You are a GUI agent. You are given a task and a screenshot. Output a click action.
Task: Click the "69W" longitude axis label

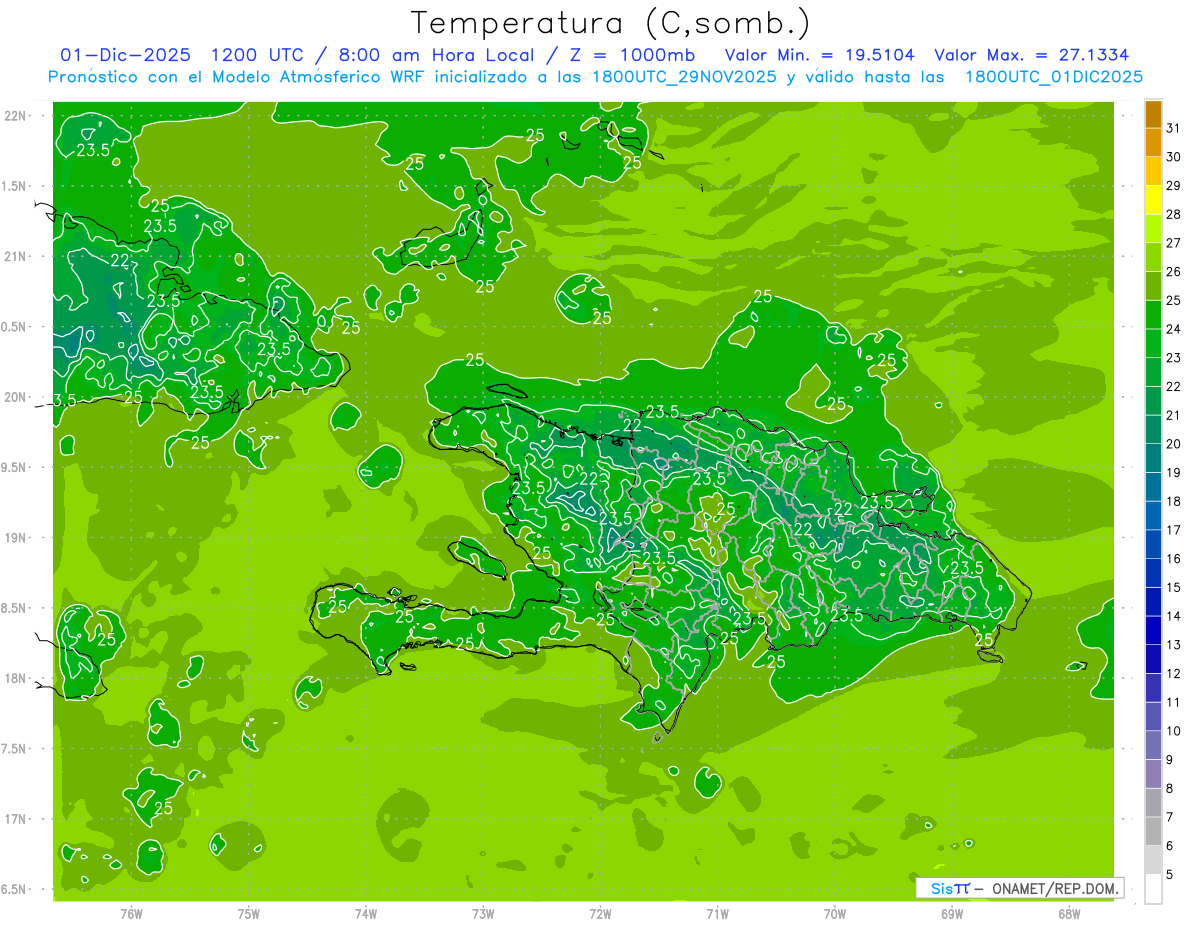952,913
